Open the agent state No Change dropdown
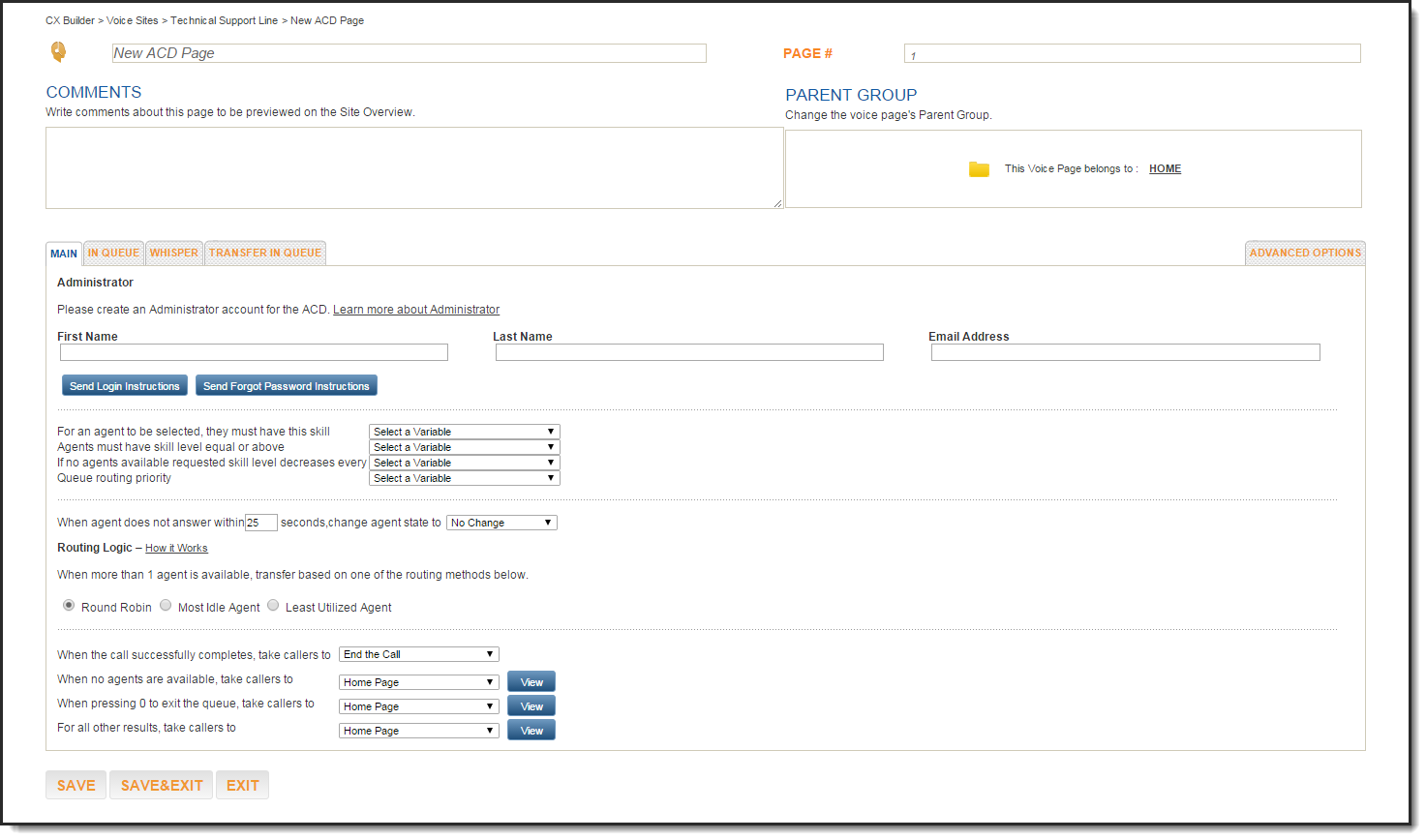This screenshot has width=1426, height=840. click(x=501, y=524)
